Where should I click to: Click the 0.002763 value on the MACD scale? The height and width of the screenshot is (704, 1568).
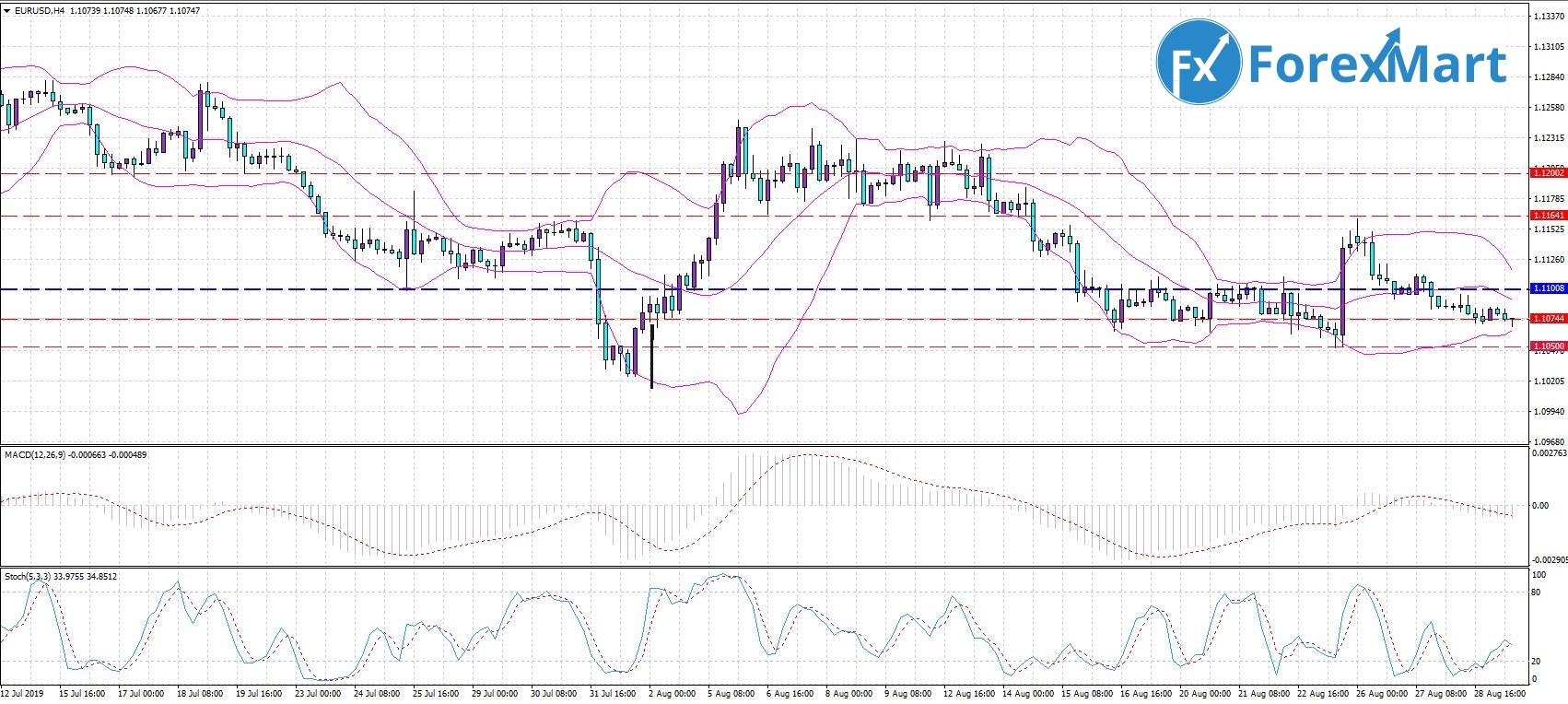pos(1549,453)
